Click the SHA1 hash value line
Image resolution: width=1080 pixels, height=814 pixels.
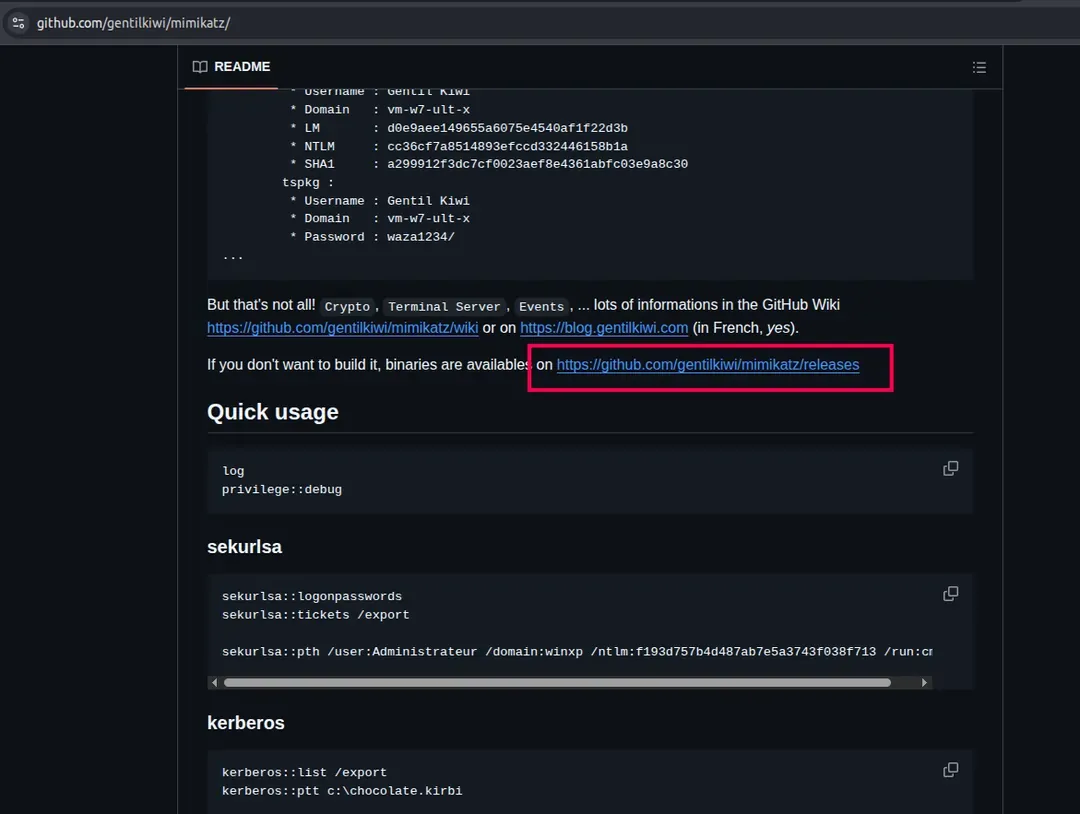(488, 164)
